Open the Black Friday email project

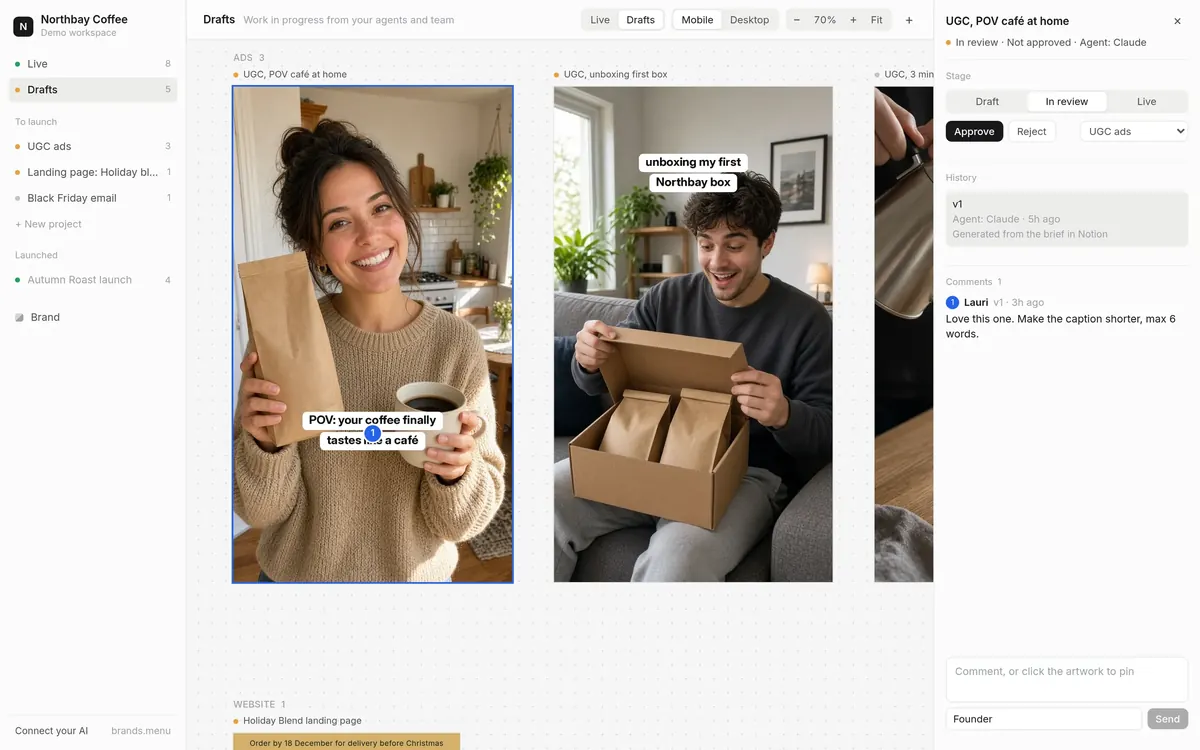(93, 198)
